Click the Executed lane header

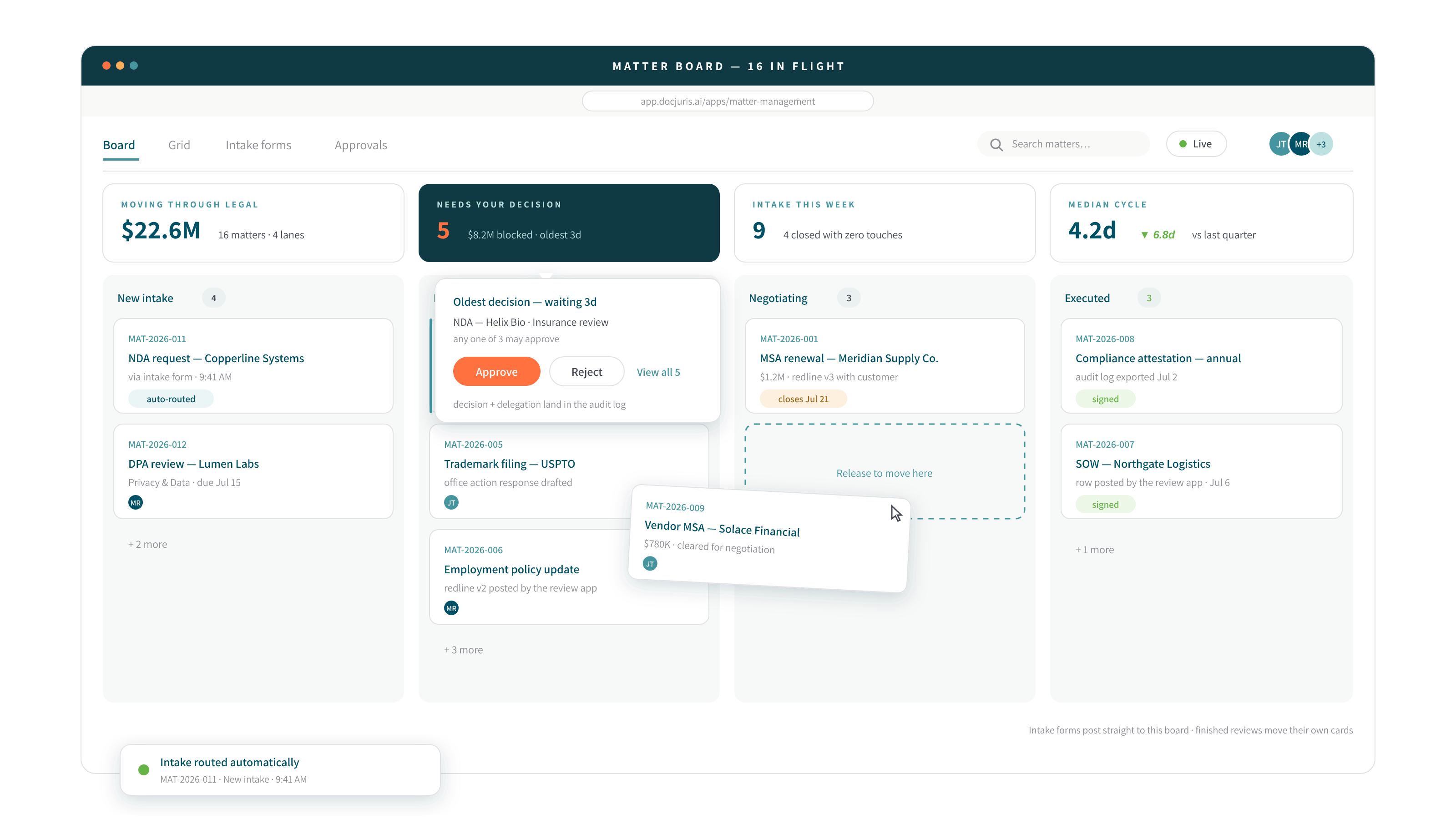pyautogui.click(x=1087, y=298)
